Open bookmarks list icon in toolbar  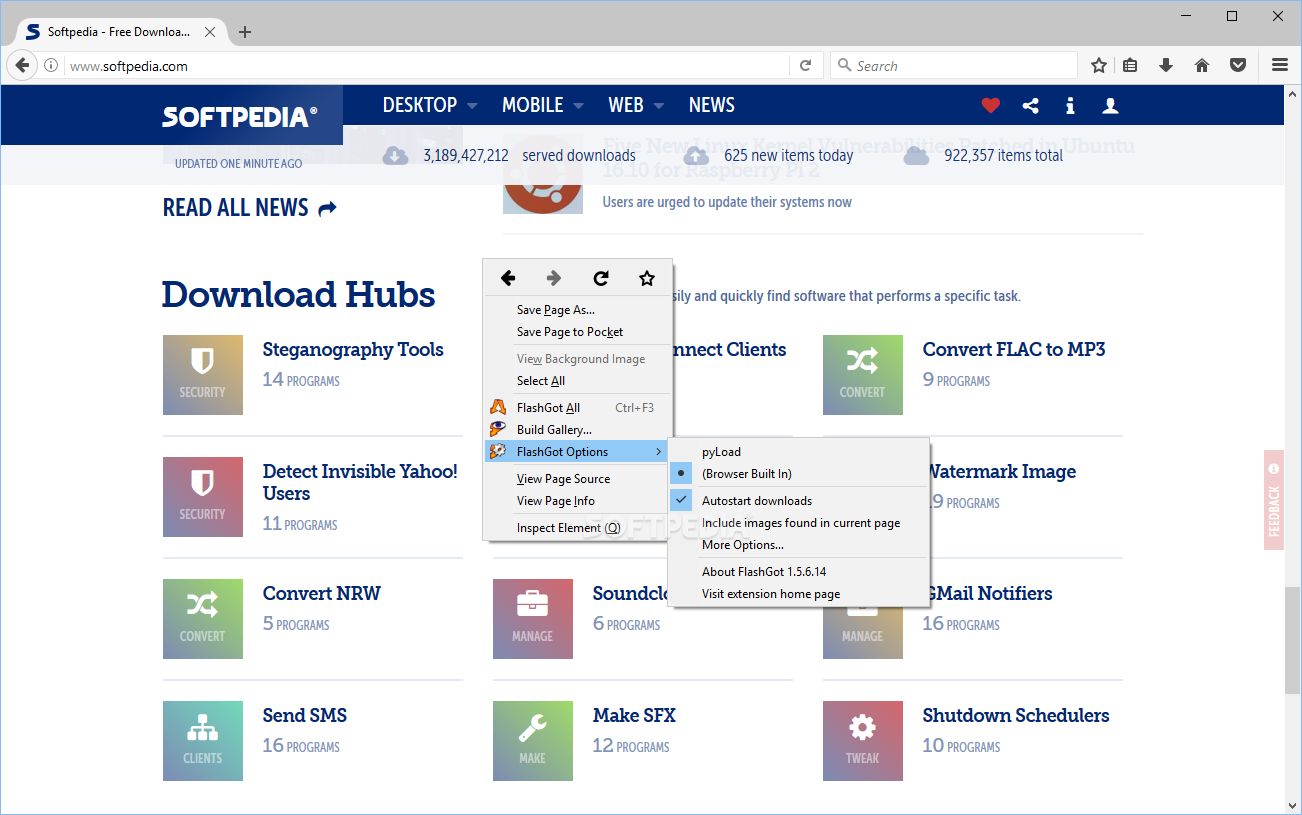[x=1130, y=66]
